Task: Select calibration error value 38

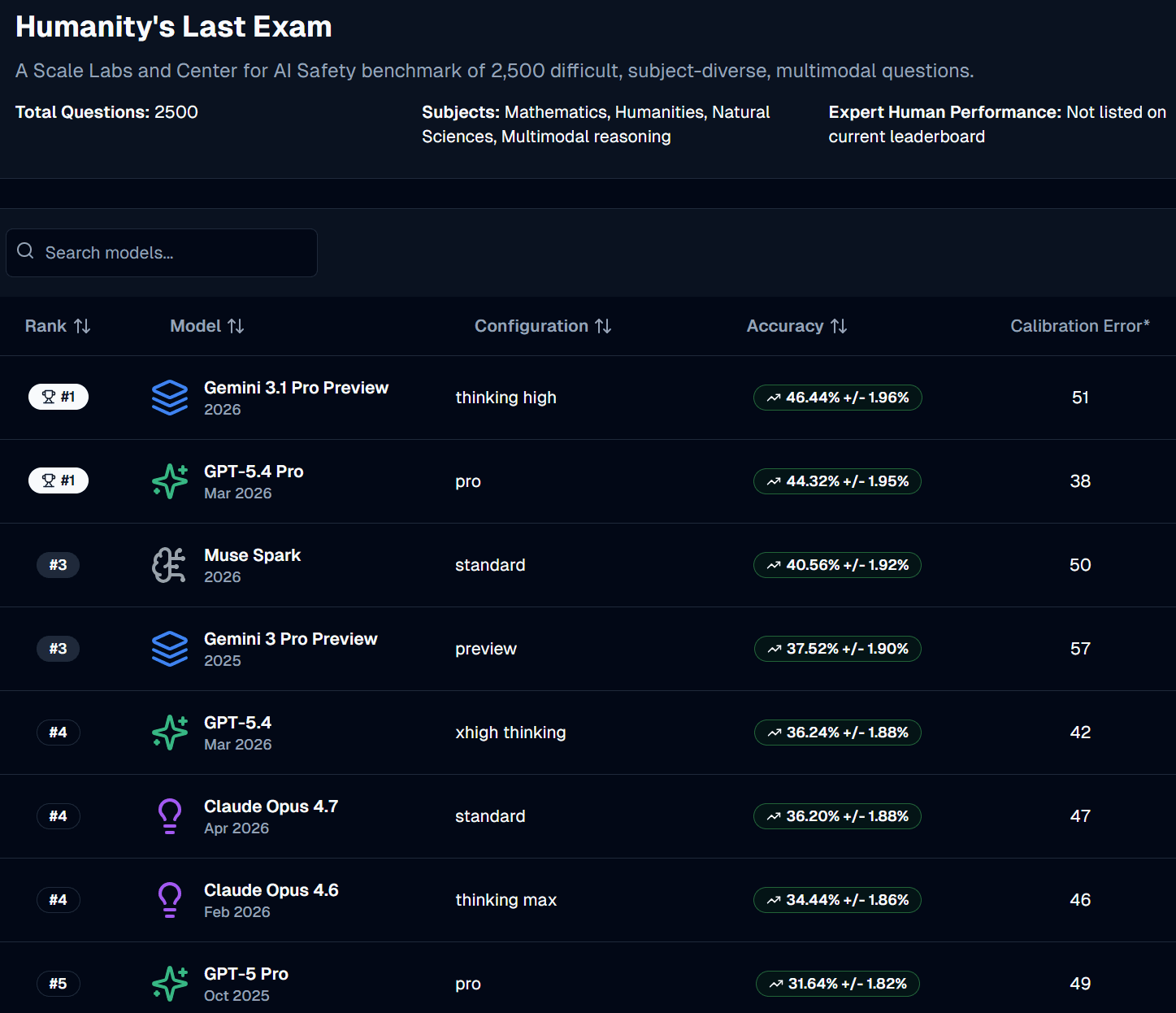Action: [1080, 481]
